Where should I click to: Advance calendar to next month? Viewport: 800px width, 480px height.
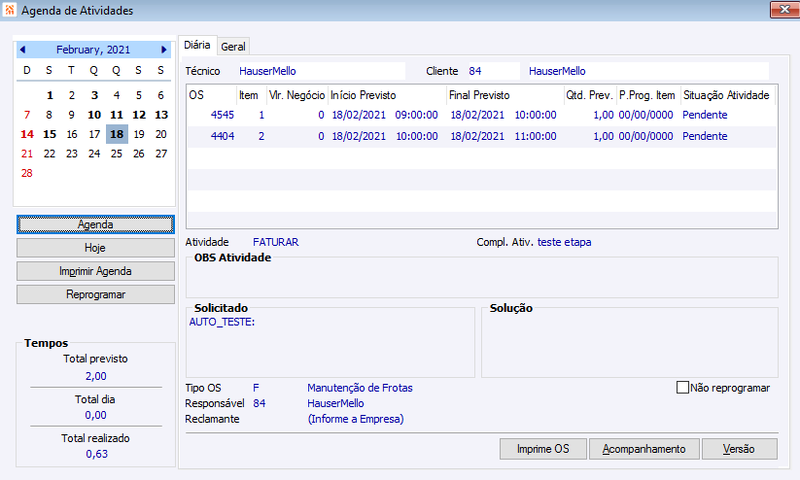point(164,49)
